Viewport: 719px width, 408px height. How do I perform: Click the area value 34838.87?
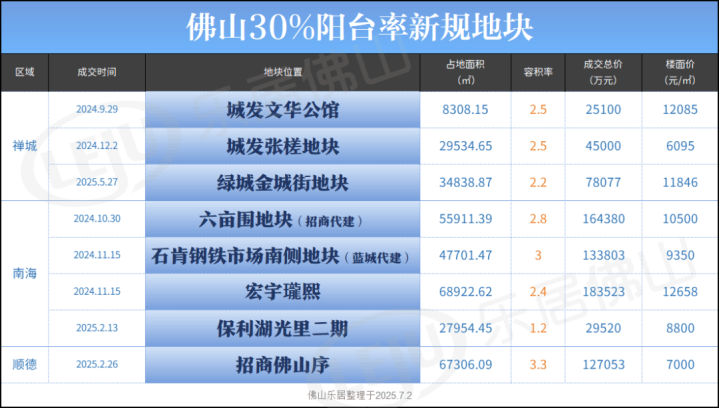[465, 182]
